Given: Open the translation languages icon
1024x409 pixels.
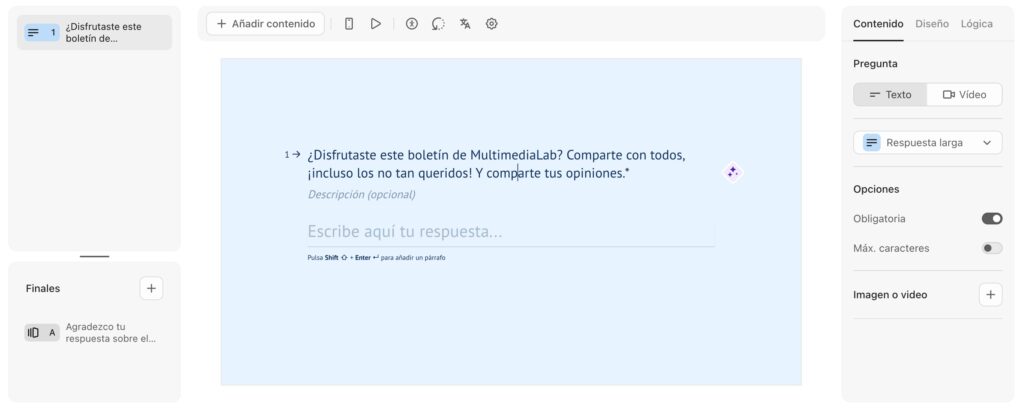Looking at the screenshot, I should tap(465, 24).
